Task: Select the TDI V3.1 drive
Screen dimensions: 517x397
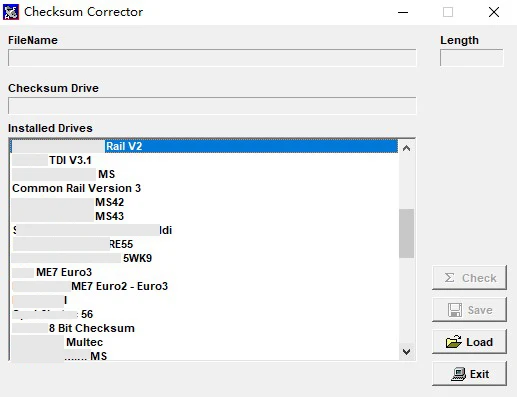Action: 204,160
